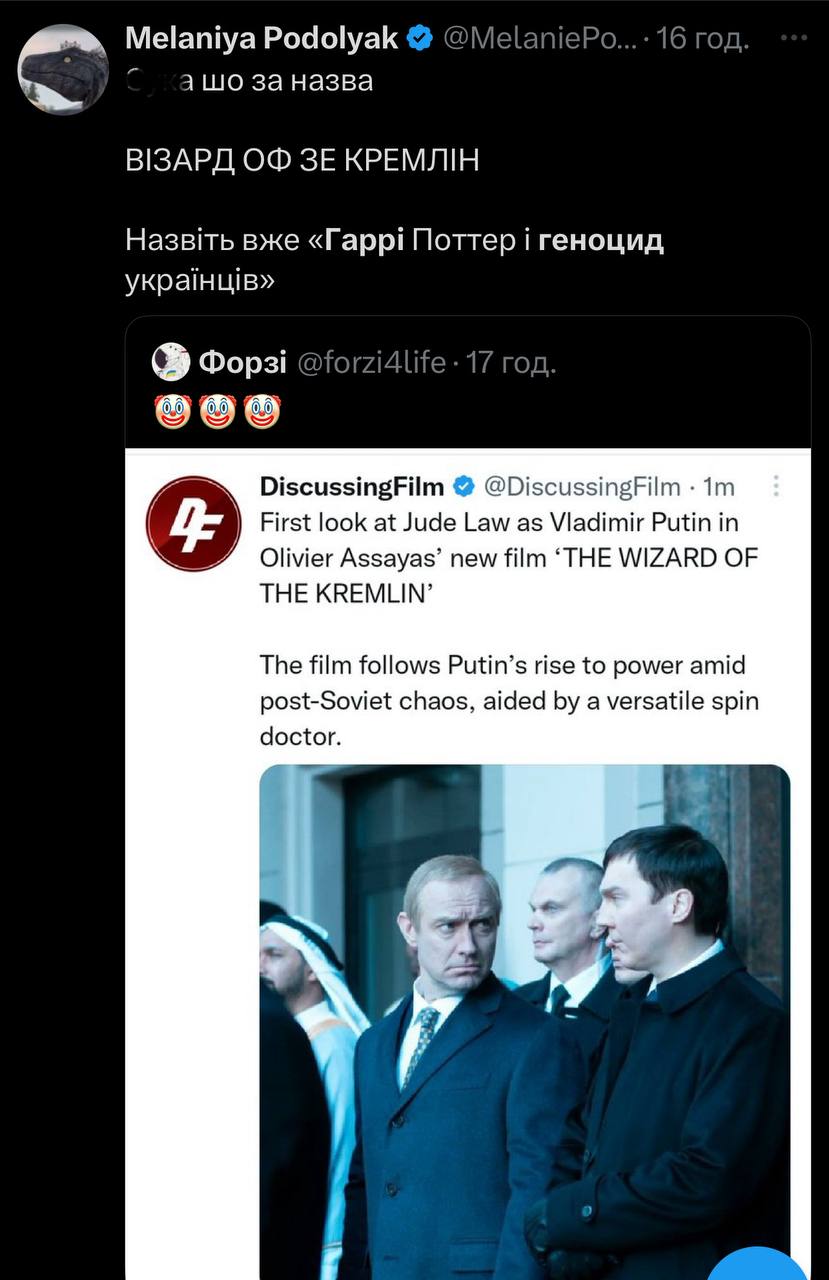Click DiscussingFilm's blue verified checkmark
The height and width of the screenshot is (1280, 829).
[x=464, y=487]
